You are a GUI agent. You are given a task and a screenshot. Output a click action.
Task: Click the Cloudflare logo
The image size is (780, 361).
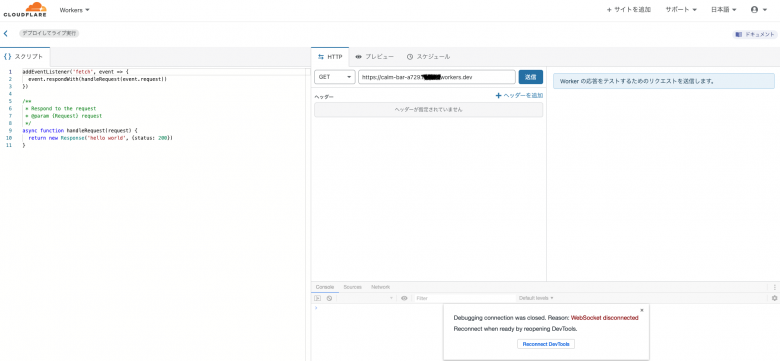pyautogui.click(x=25, y=9)
